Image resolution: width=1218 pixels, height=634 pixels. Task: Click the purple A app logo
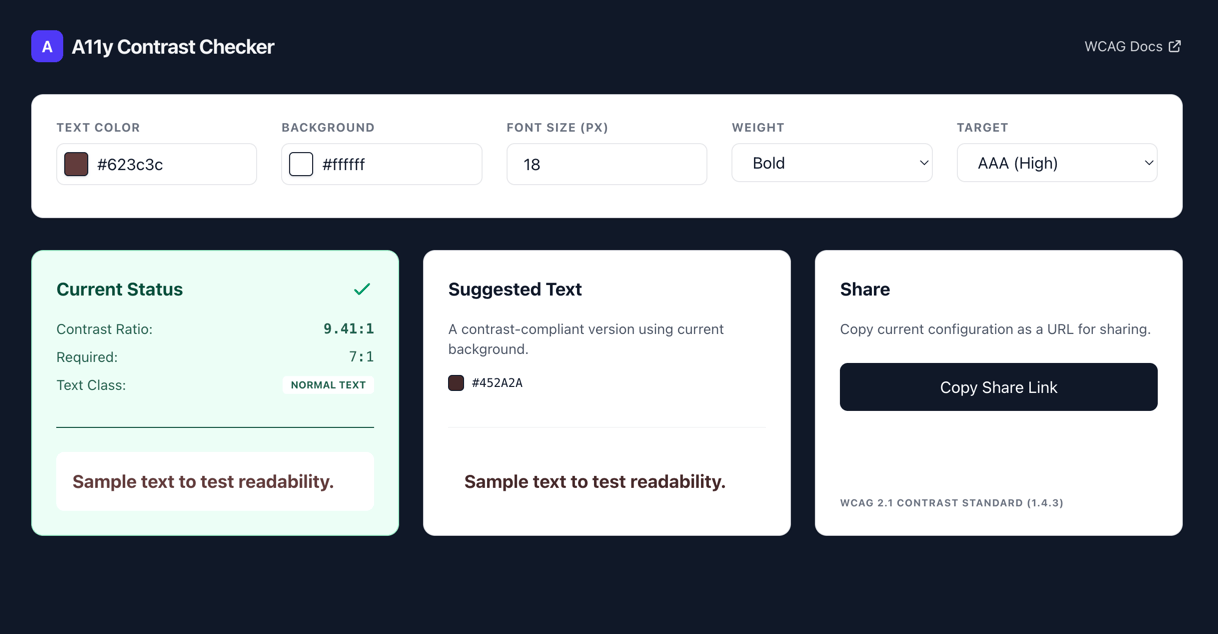[x=47, y=47]
